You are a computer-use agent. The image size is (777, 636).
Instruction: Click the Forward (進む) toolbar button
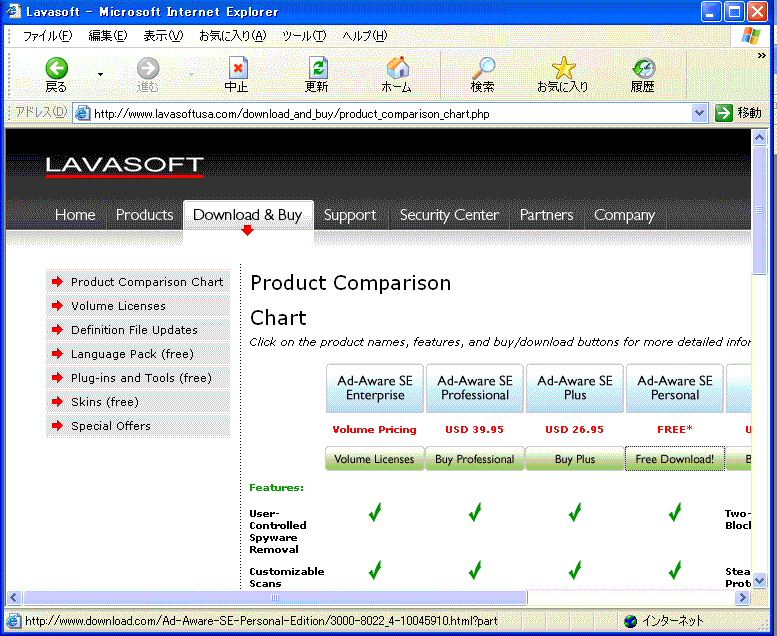coord(148,74)
